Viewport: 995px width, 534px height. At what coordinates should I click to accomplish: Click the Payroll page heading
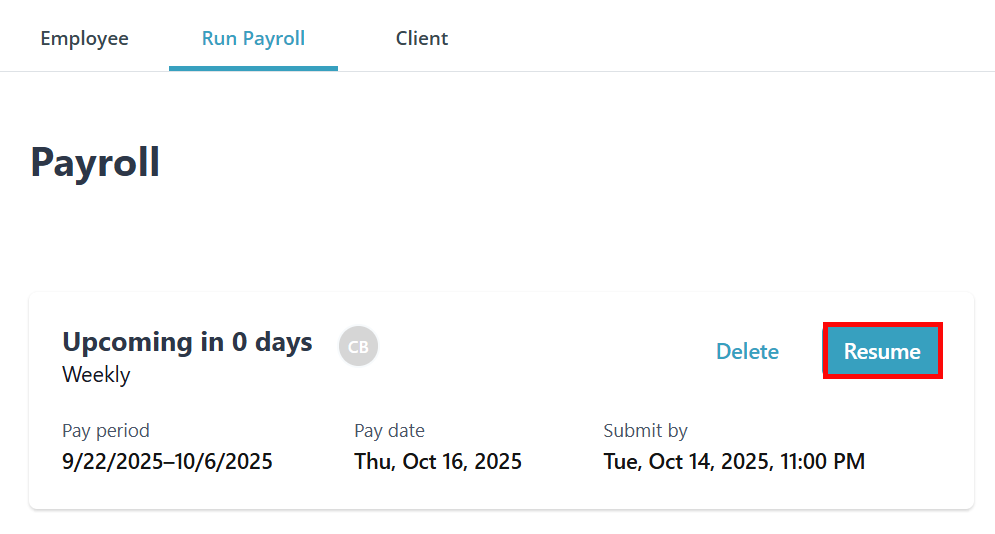(95, 162)
